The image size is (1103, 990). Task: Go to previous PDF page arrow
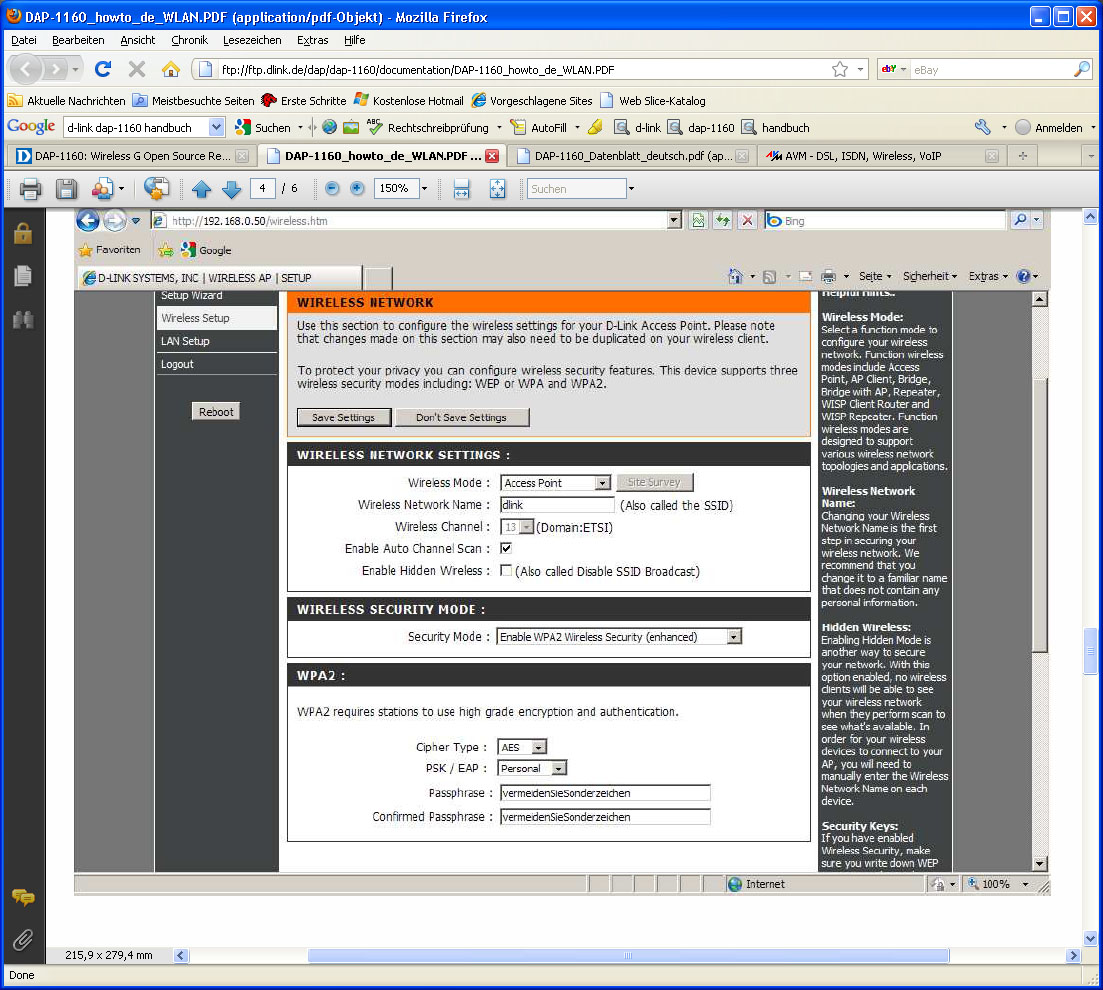point(201,189)
